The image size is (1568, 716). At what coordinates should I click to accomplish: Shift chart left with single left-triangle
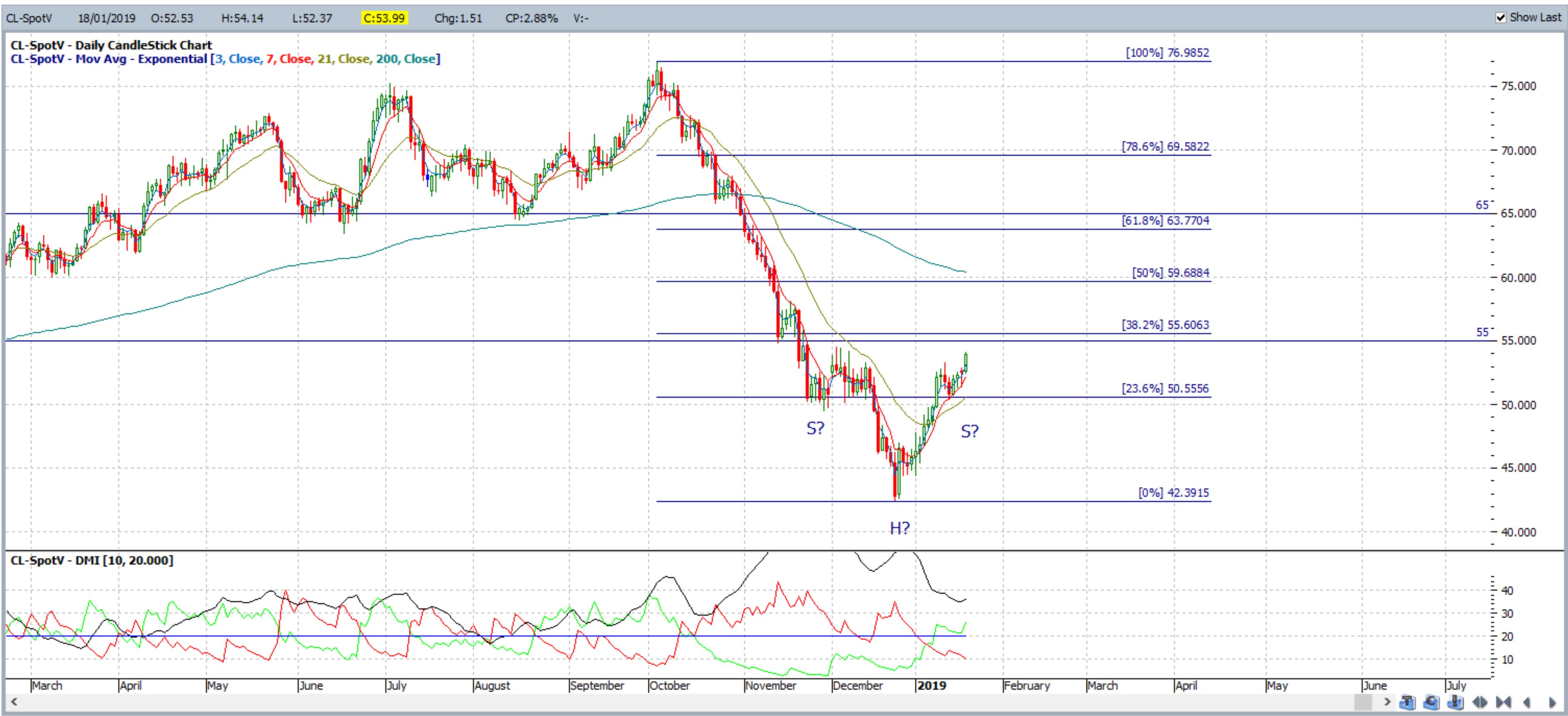(1526, 702)
